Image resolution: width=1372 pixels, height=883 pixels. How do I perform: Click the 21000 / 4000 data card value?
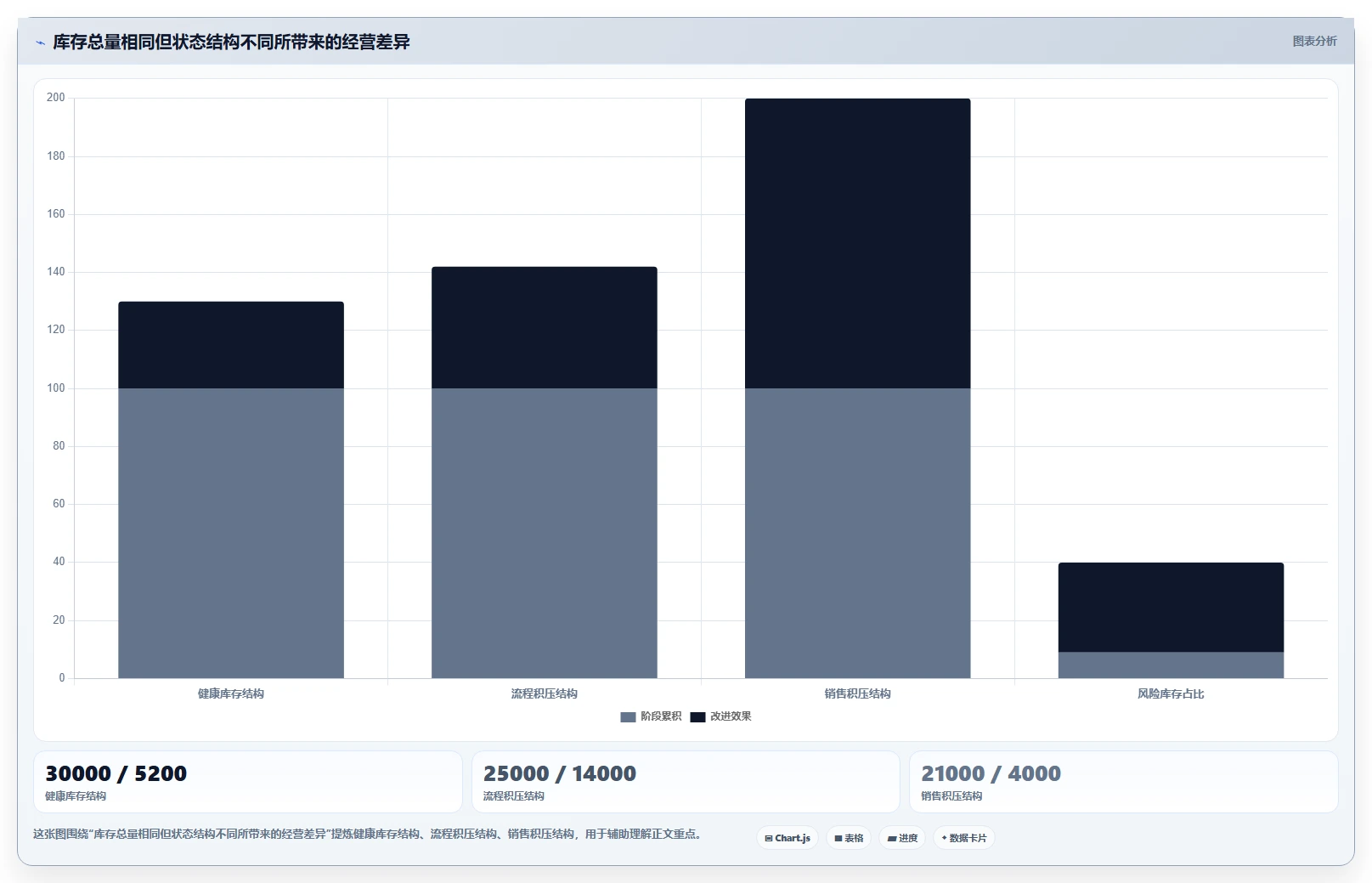991,773
